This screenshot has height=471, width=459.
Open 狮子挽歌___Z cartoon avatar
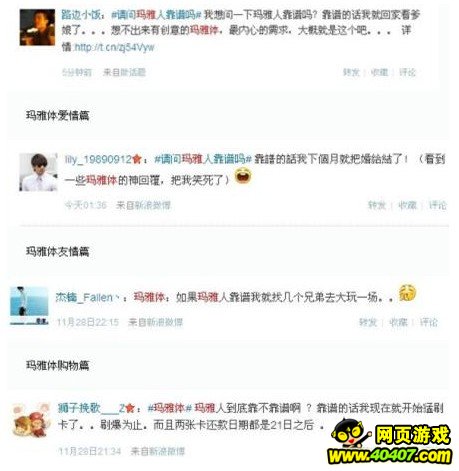tap(32, 420)
